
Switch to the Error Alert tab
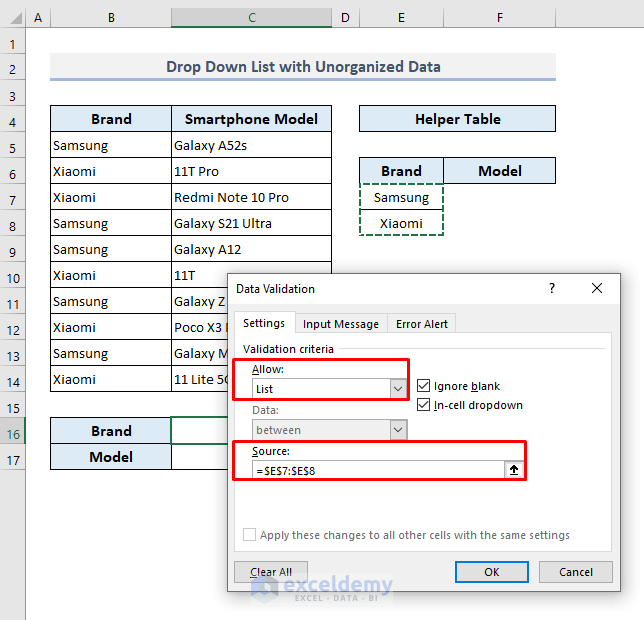point(421,324)
